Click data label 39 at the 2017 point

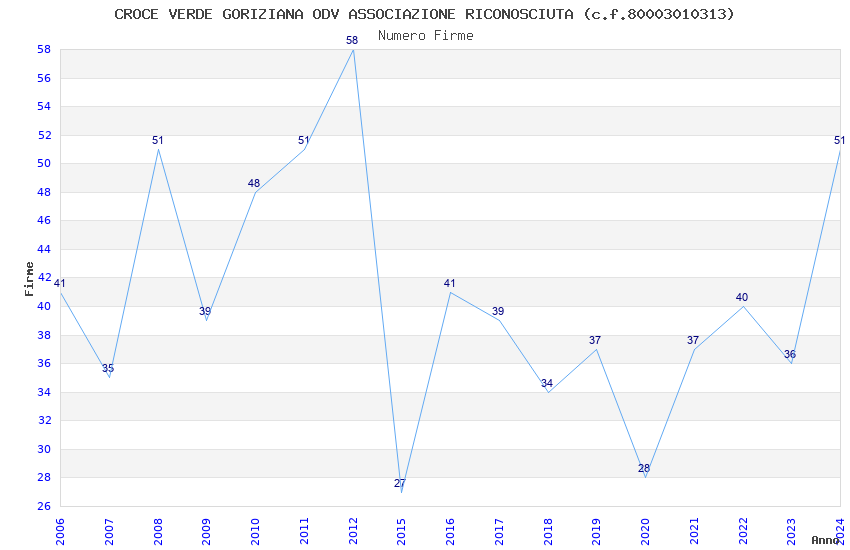498,311
